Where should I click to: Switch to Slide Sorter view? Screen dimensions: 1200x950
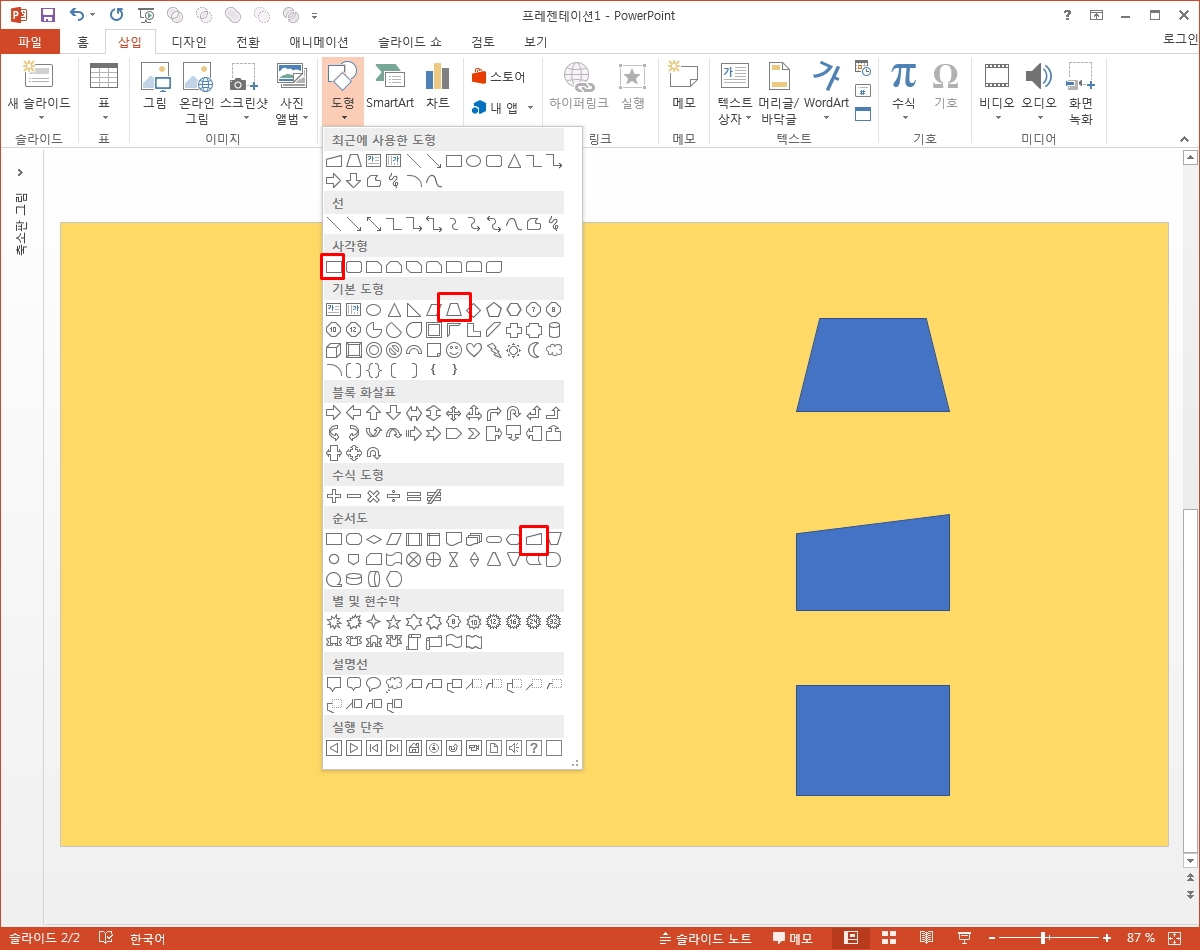point(889,938)
